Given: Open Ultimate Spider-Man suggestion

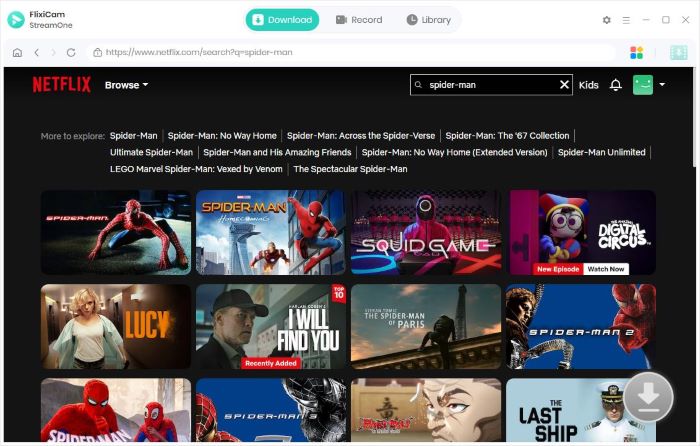Looking at the screenshot, I should click(151, 152).
